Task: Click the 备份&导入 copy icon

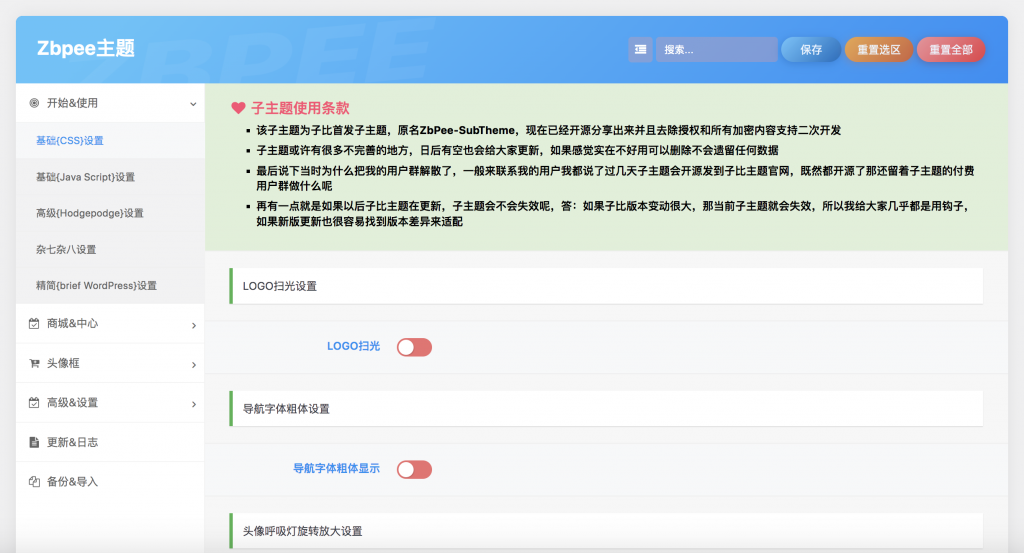Action: click(34, 481)
